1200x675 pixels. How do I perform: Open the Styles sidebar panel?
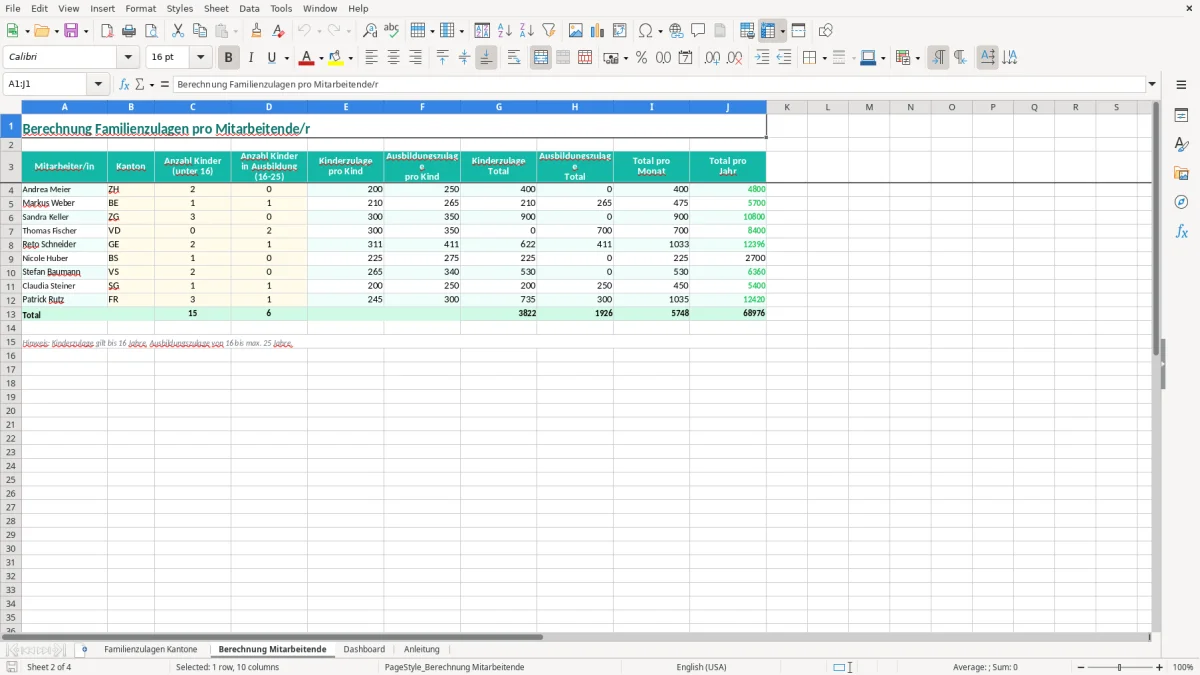(x=1181, y=145)
